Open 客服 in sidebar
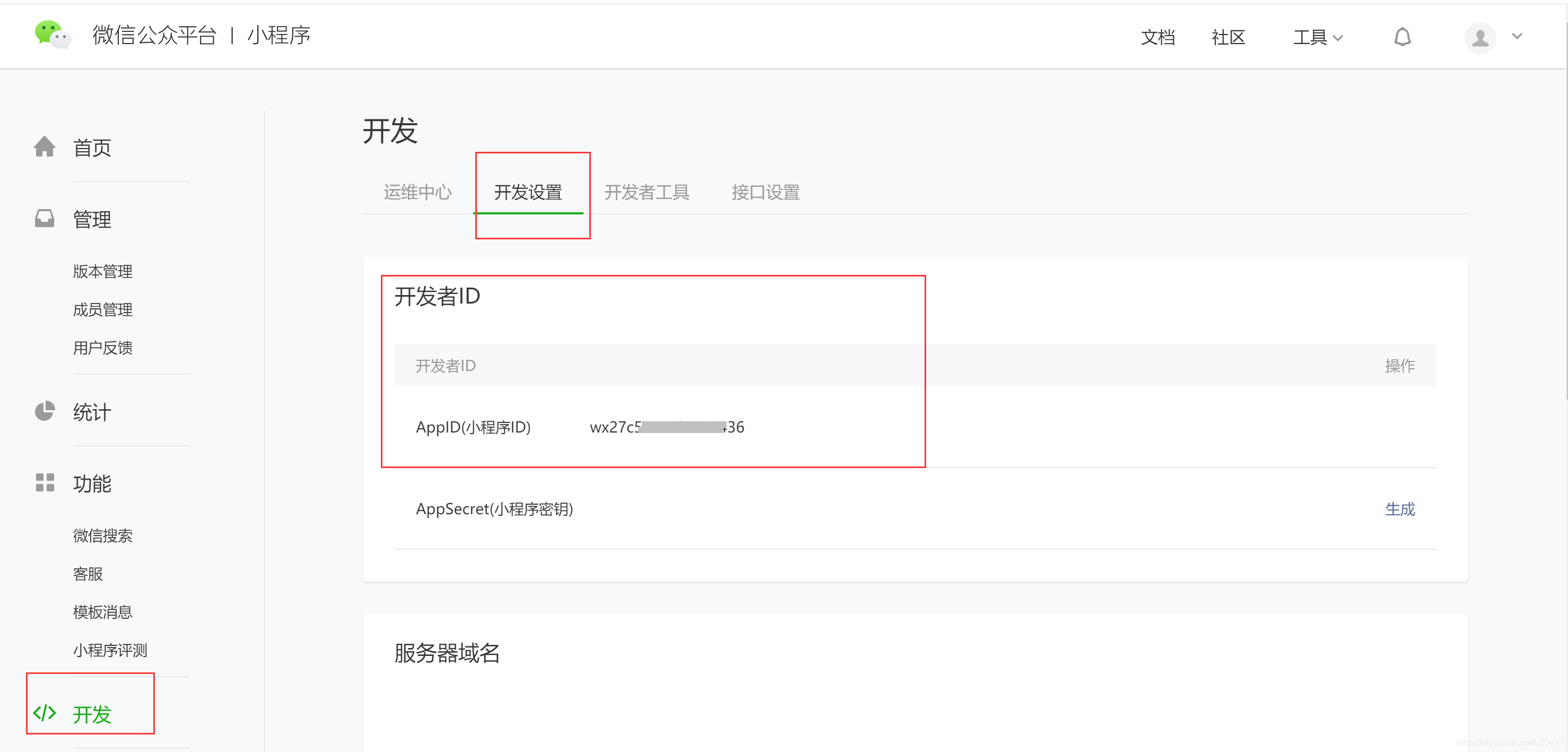1568x752 pixels. (88, 574)
